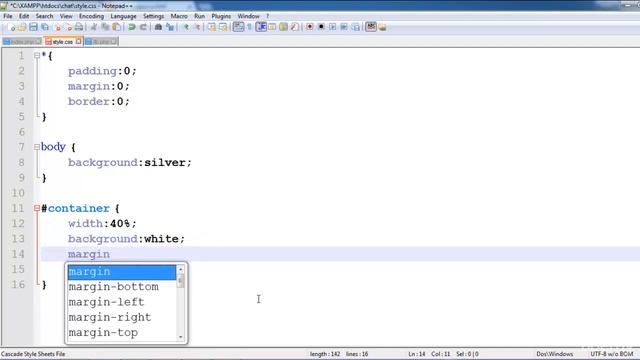The height and width of the screenshot is (360, 640).
Task: Open the Plugins menu
Action: click(221, 16)
